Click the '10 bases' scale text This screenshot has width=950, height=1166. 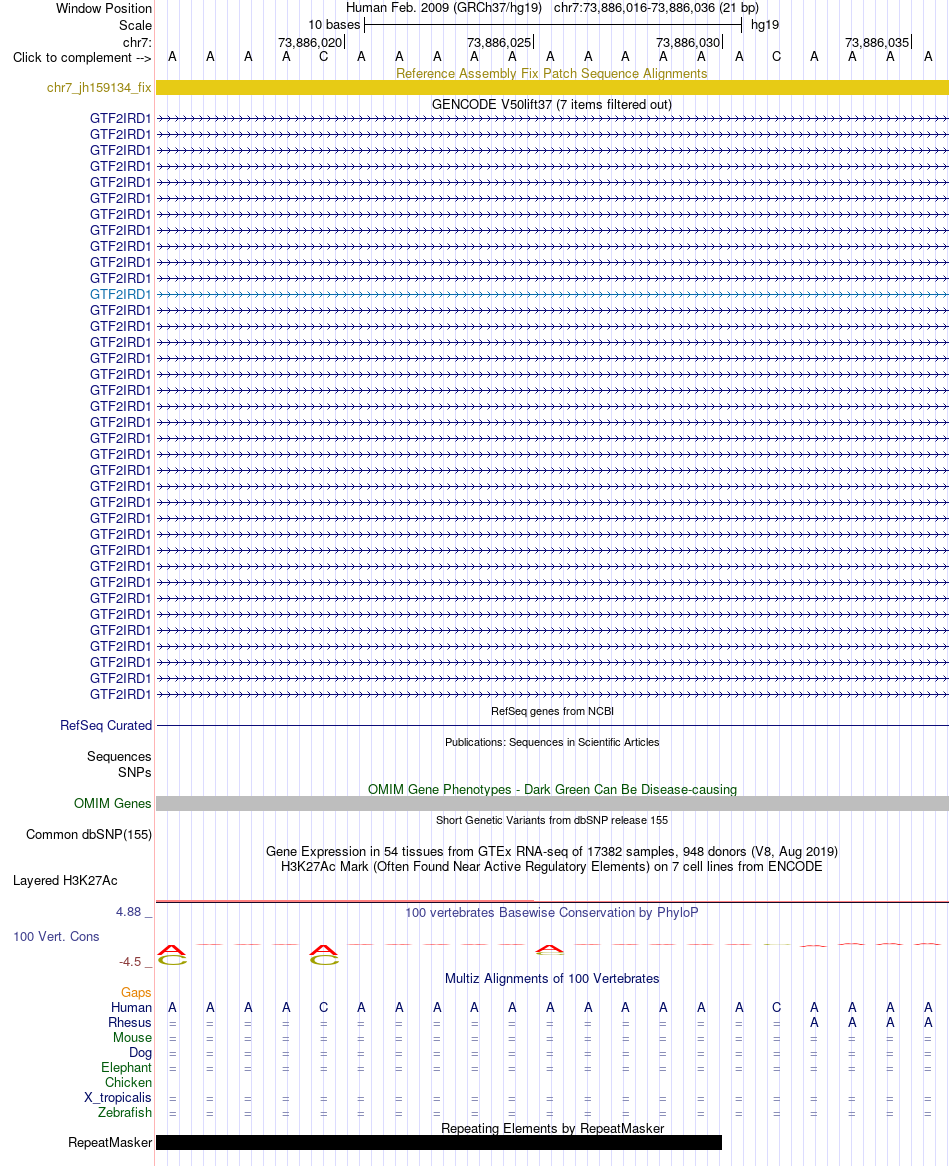[334, 25]
